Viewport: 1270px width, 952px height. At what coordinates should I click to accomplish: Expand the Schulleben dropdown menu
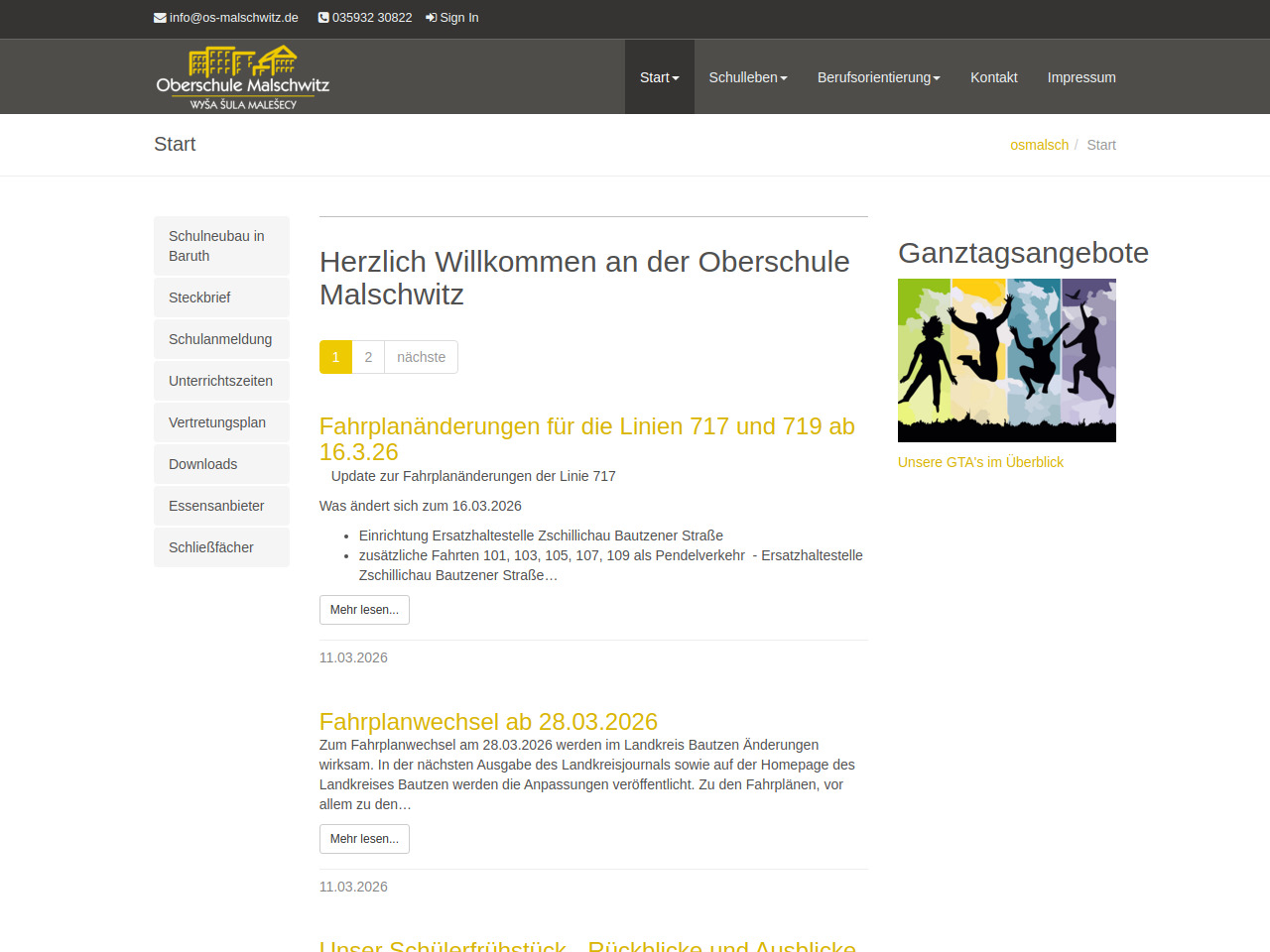coord(748,77)
